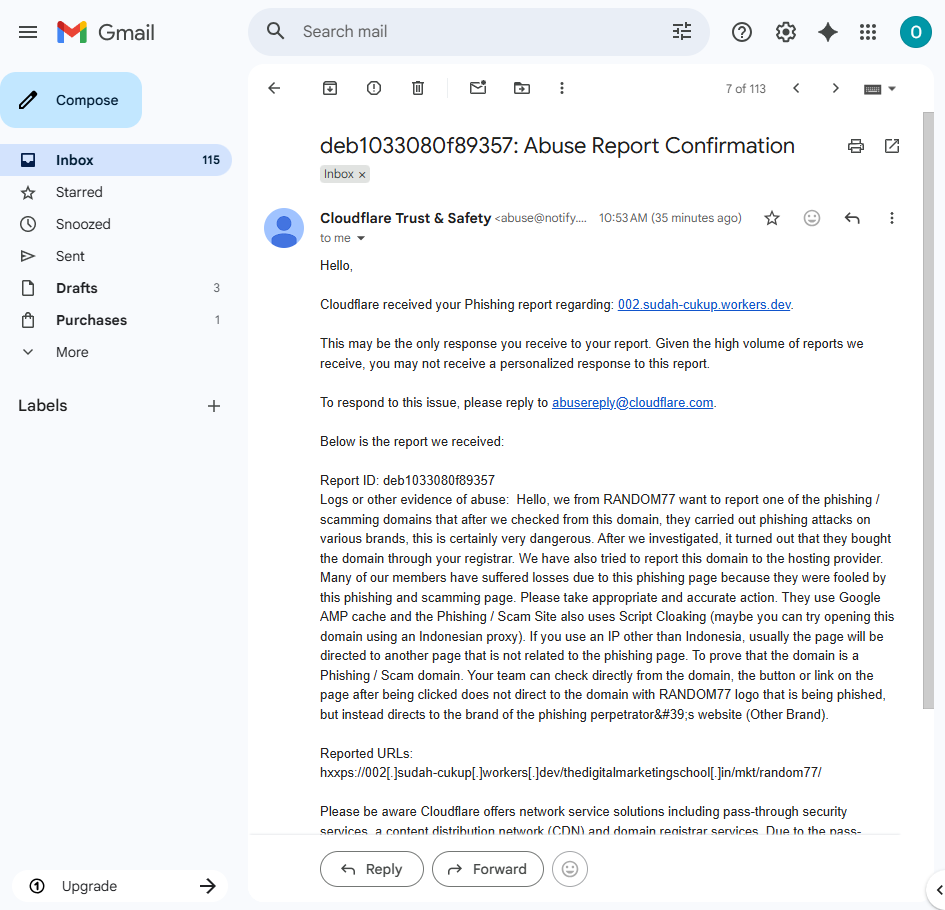Open the Sent folder
The height and width of the screenshot is (910, 945).
coord(116,256)
